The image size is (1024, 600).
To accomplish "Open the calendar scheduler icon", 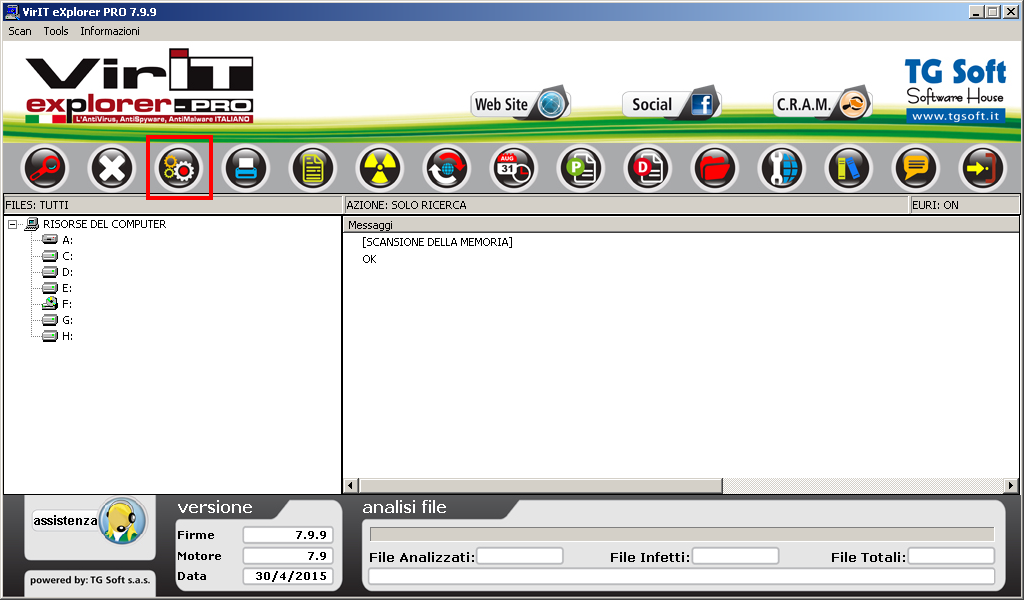I will pyautogui.click(x=513, y=168).
